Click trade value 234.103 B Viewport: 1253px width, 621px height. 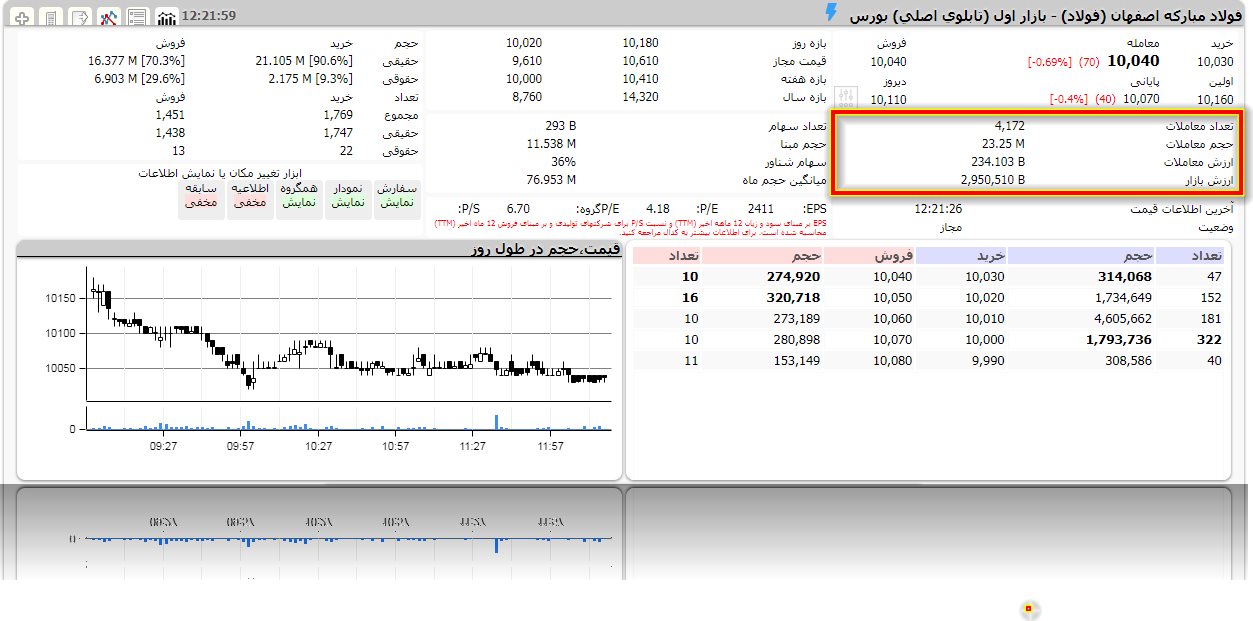[x=998, y=162]
